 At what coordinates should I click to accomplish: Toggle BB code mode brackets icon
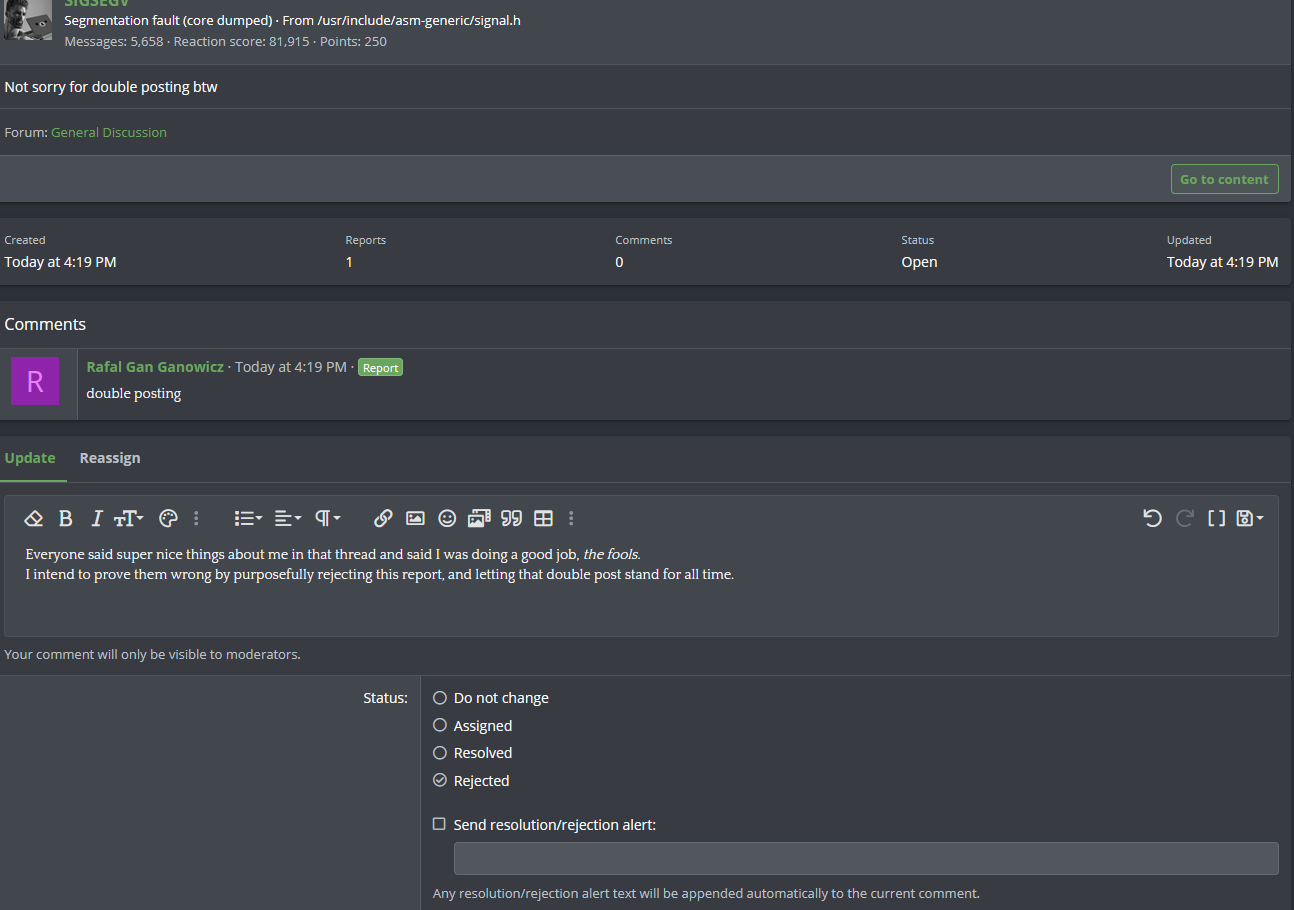[x=1216, y=518]
